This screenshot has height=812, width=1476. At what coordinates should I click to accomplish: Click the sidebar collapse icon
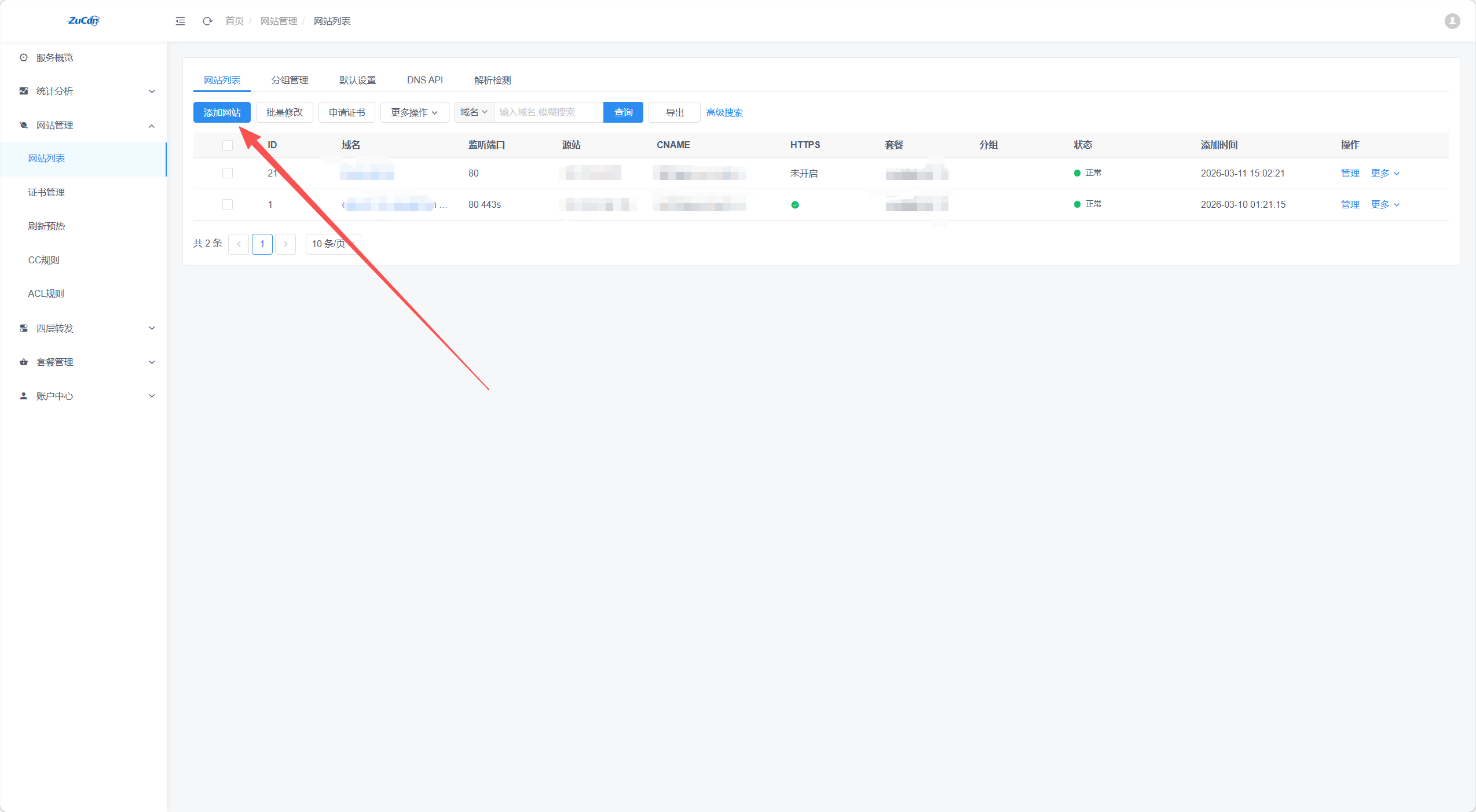[180, 21]
